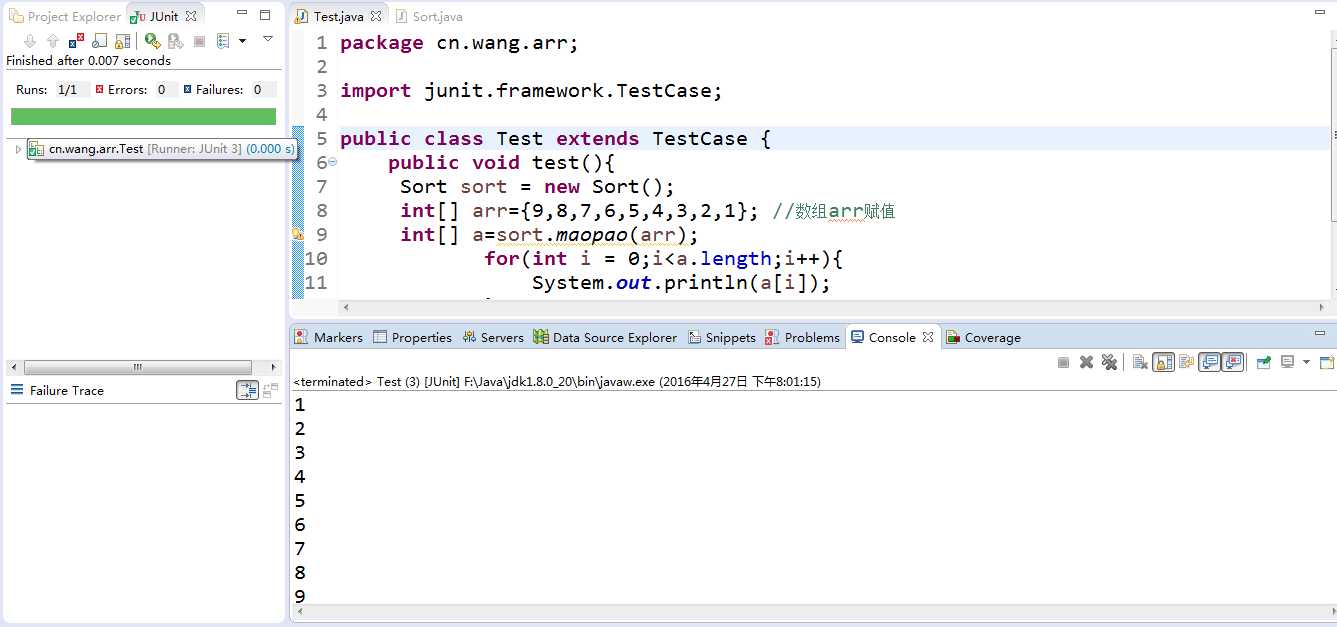The image size is (1337, 627).
Task: Click JUnit horizontal scrollbar right arrow
Action: pyautogui.click(x=273, y=367)
